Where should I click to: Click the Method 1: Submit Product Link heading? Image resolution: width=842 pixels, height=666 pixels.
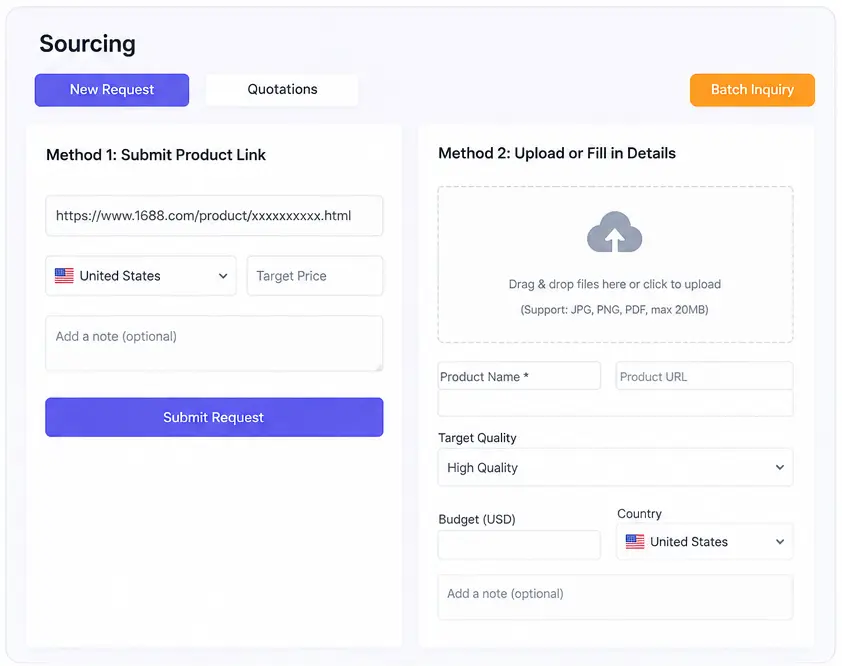point(156,155)
